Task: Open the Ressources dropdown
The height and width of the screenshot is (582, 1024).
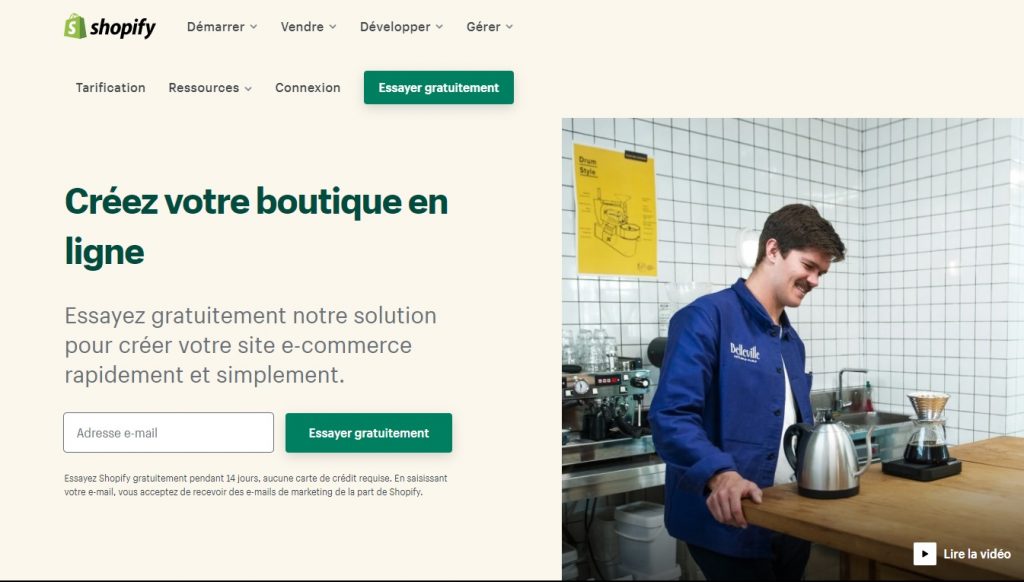Action: [x=210, y=88]
